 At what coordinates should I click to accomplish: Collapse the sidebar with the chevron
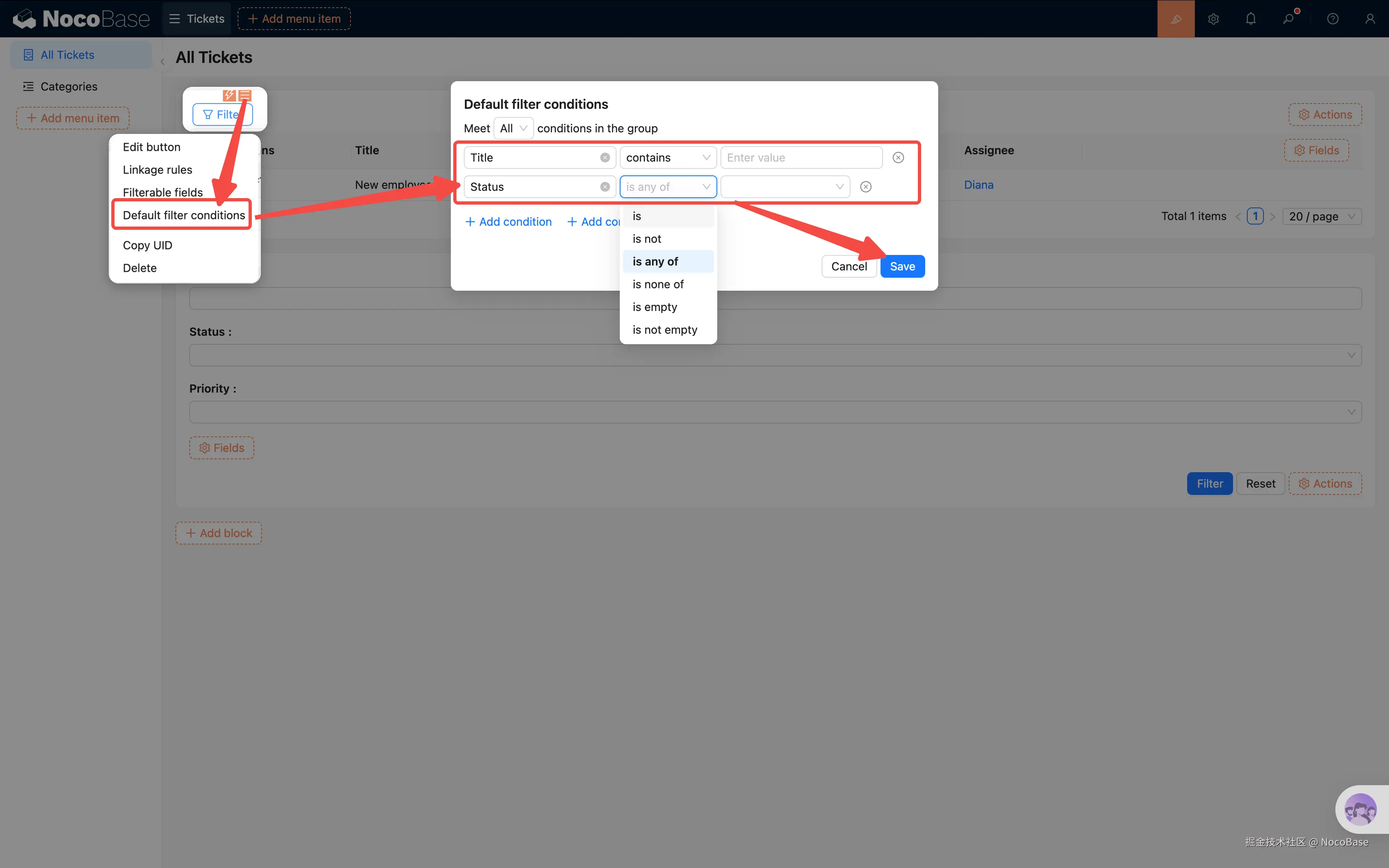click(x=162, y=62)
